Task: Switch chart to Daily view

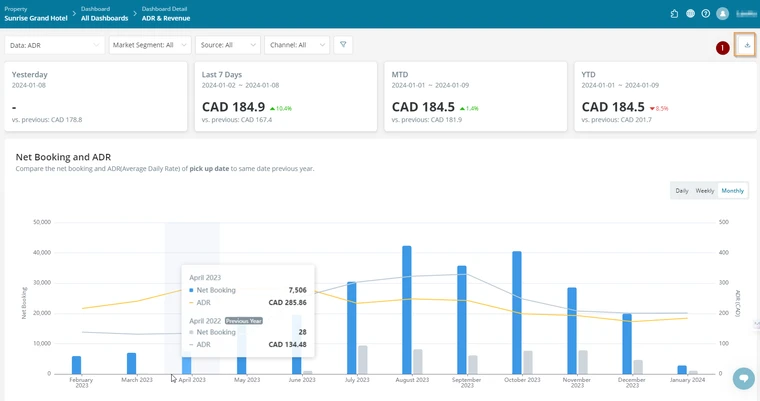Action: point(681,191)
